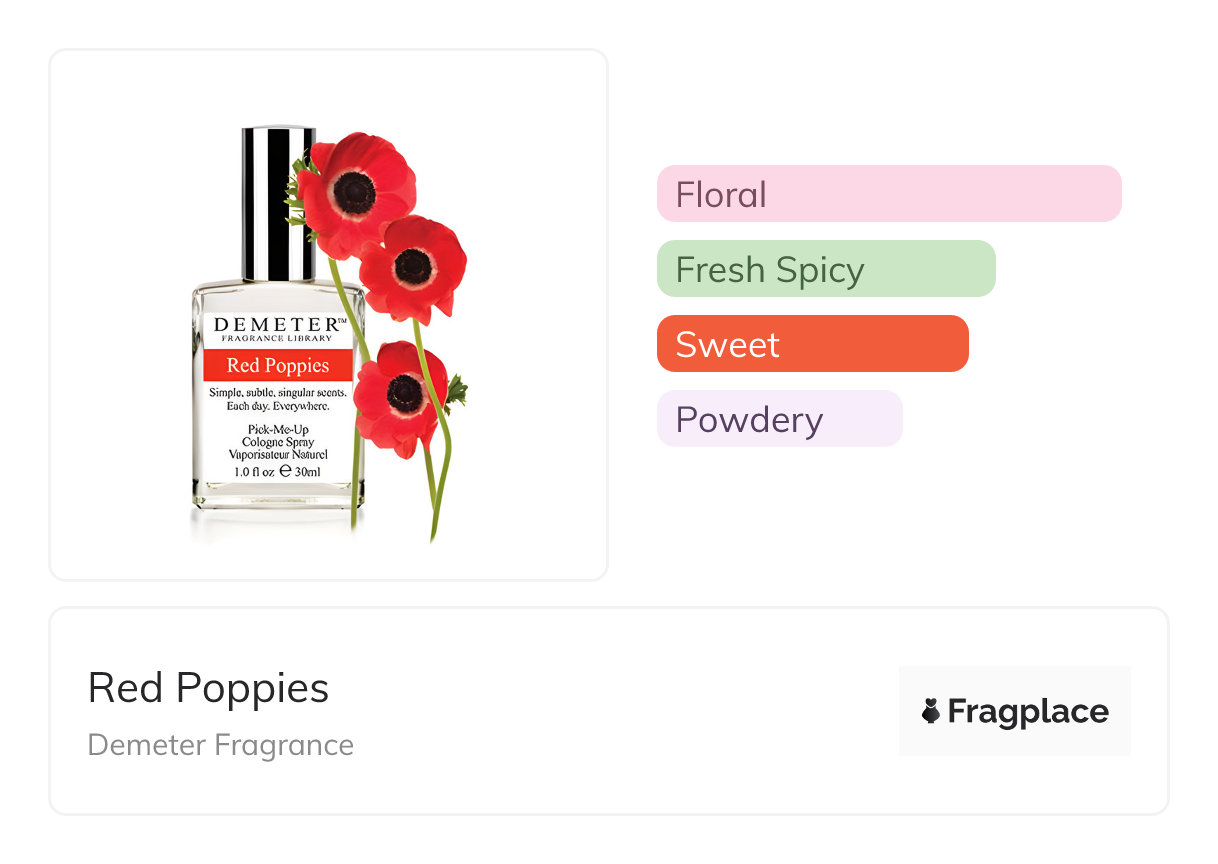Click the orange Sweet accord bar
Screen dimensions: 1218x864
pyautogui.click(x=812, y=344)
